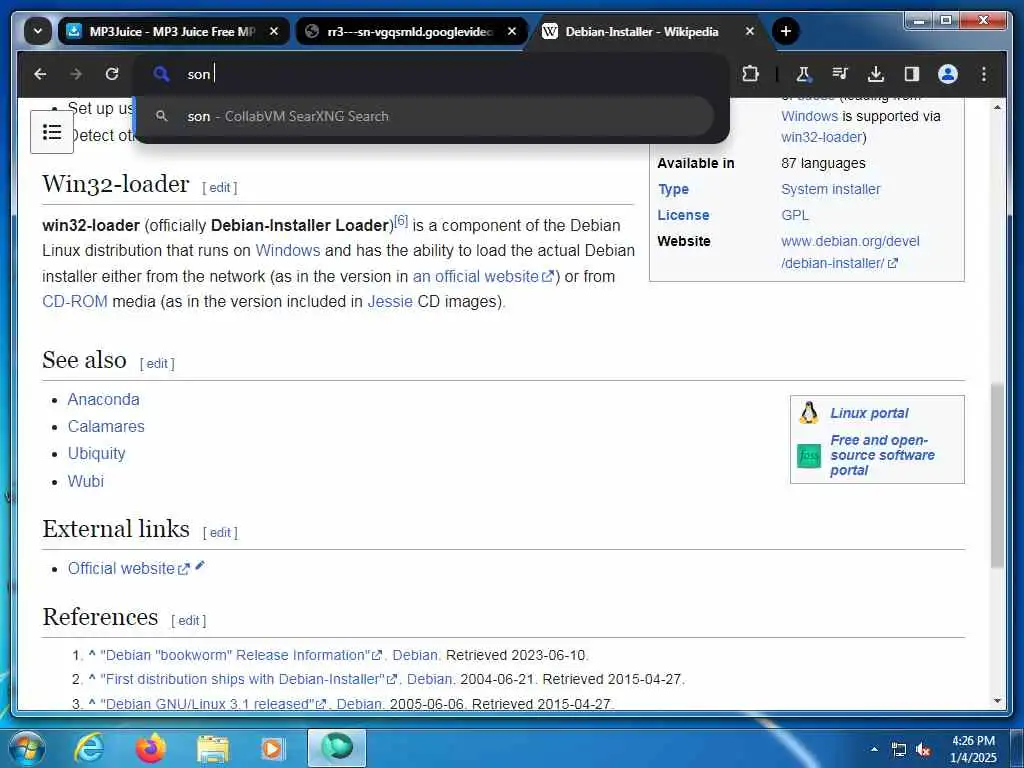
Task: Follow the Windows link in Win32-loader paragraph
Action: click(287, 251)
